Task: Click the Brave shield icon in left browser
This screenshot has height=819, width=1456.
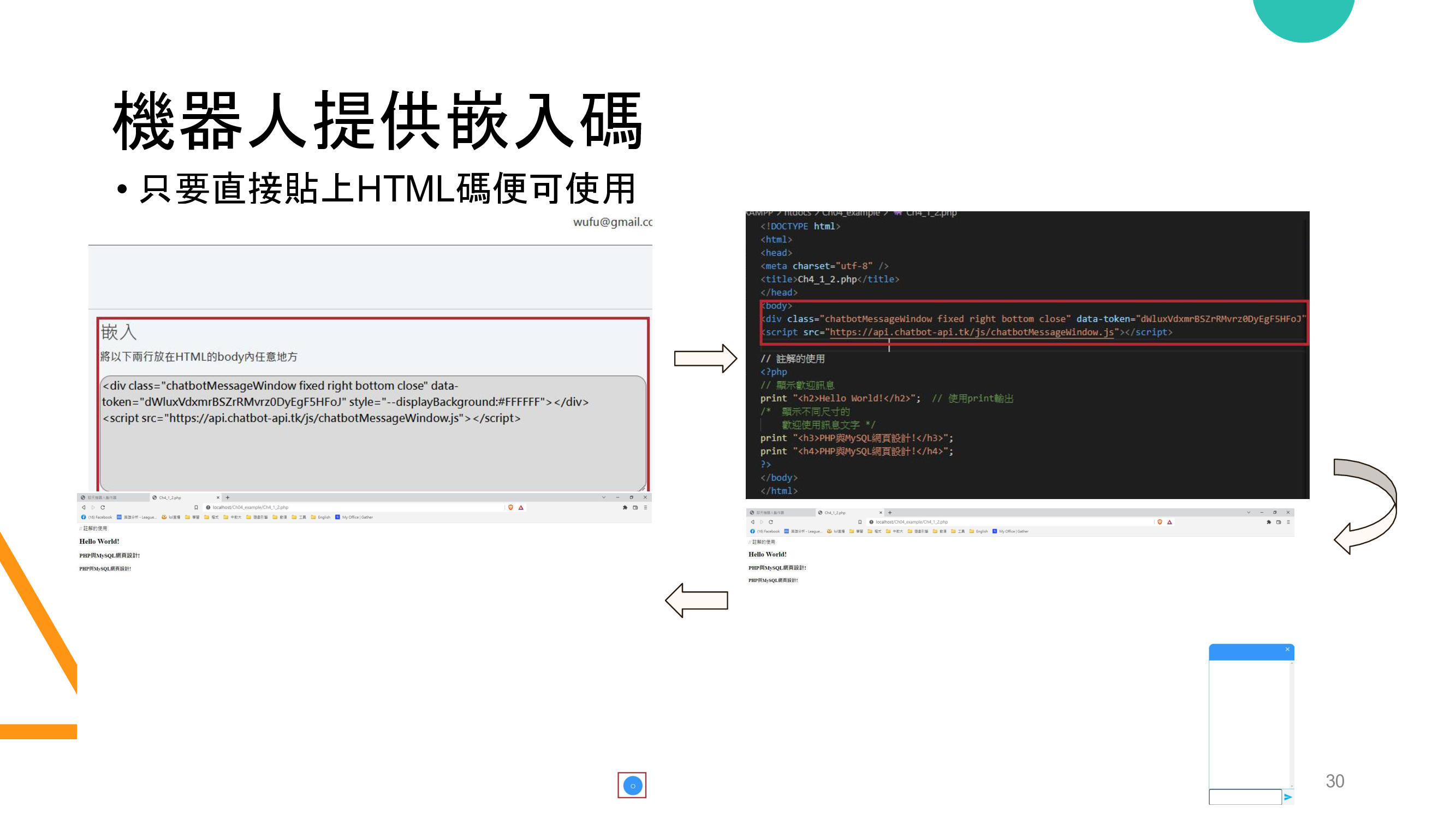Action: pos(510,508)
